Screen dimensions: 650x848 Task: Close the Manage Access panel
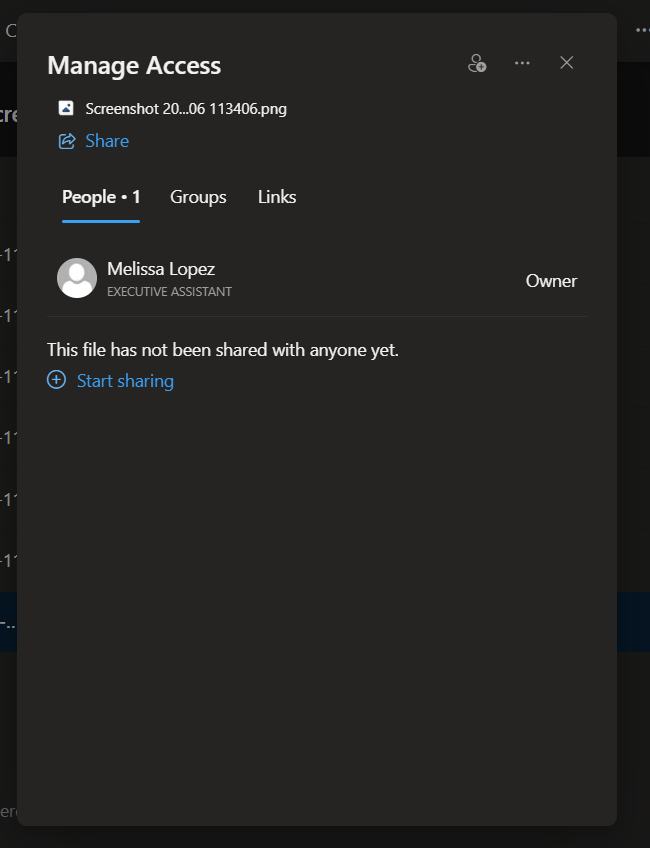pos(567,63)
